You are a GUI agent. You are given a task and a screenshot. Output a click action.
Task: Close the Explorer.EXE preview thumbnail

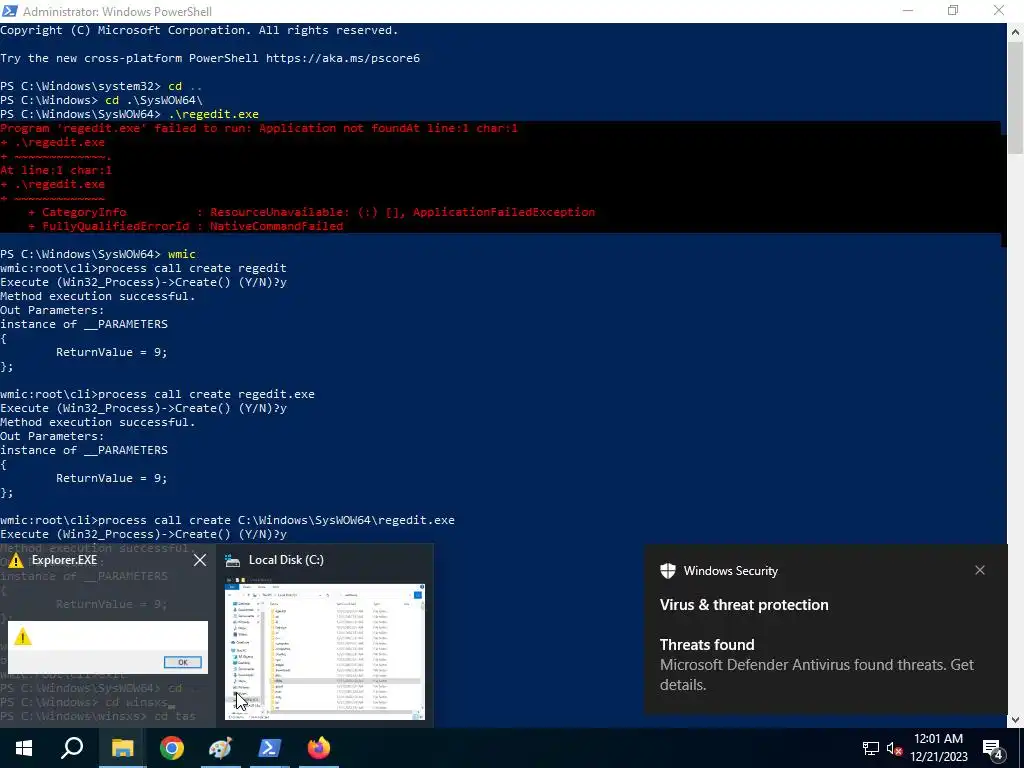pos(200,560)
